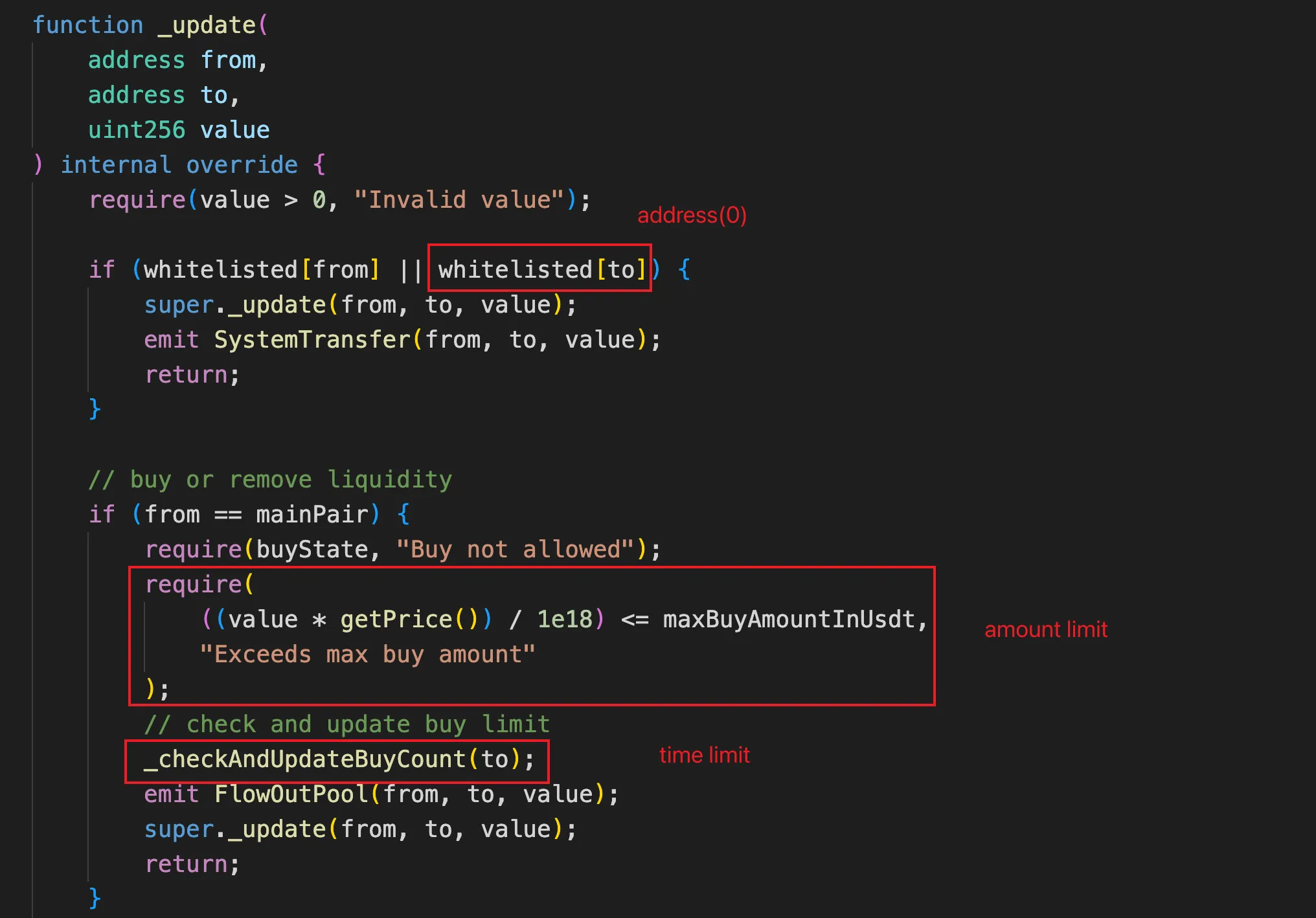The width and height of the screenshot is (1316, 918).
Task: Click the uint256 type keyword
Action: click(137, 130)
